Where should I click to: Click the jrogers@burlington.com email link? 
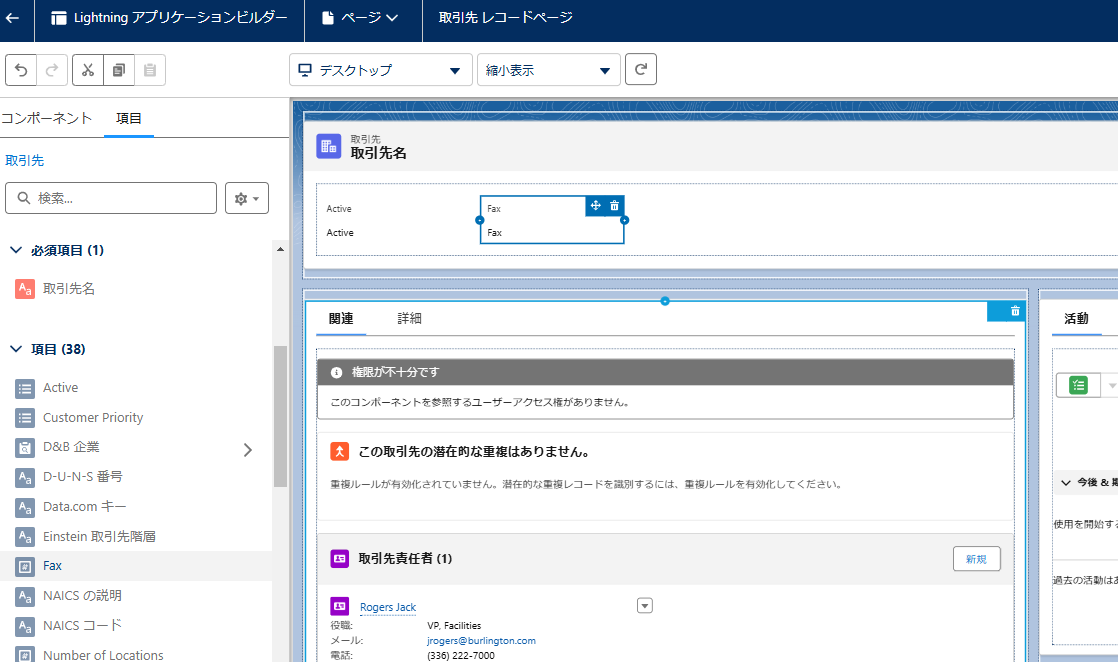click(x=481, y=641)
